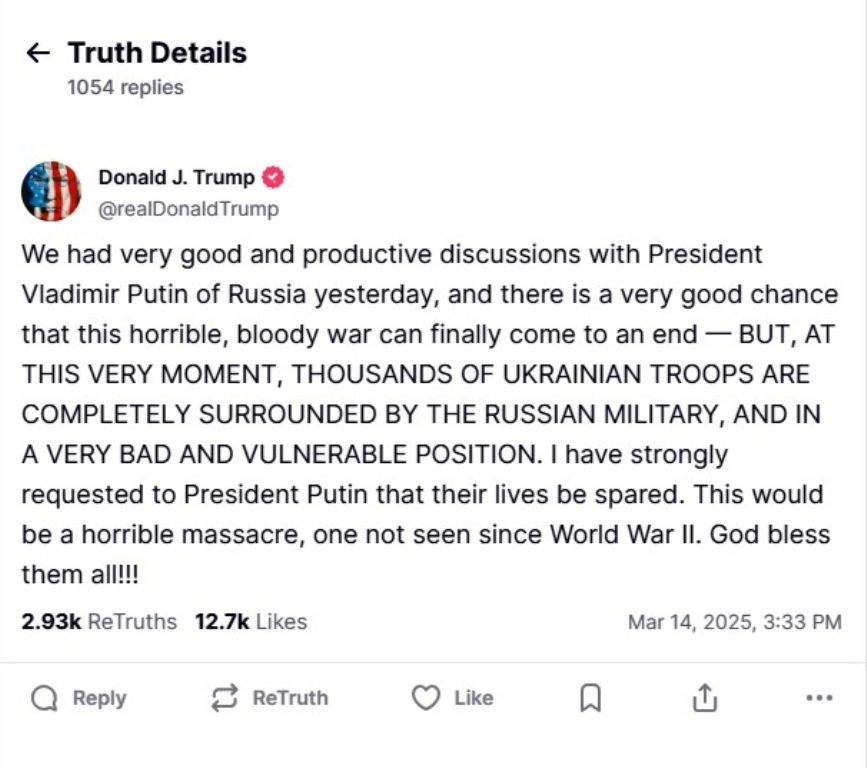Go back using the left arrow
The image size is (867, 768).
(x=38, y=53)
